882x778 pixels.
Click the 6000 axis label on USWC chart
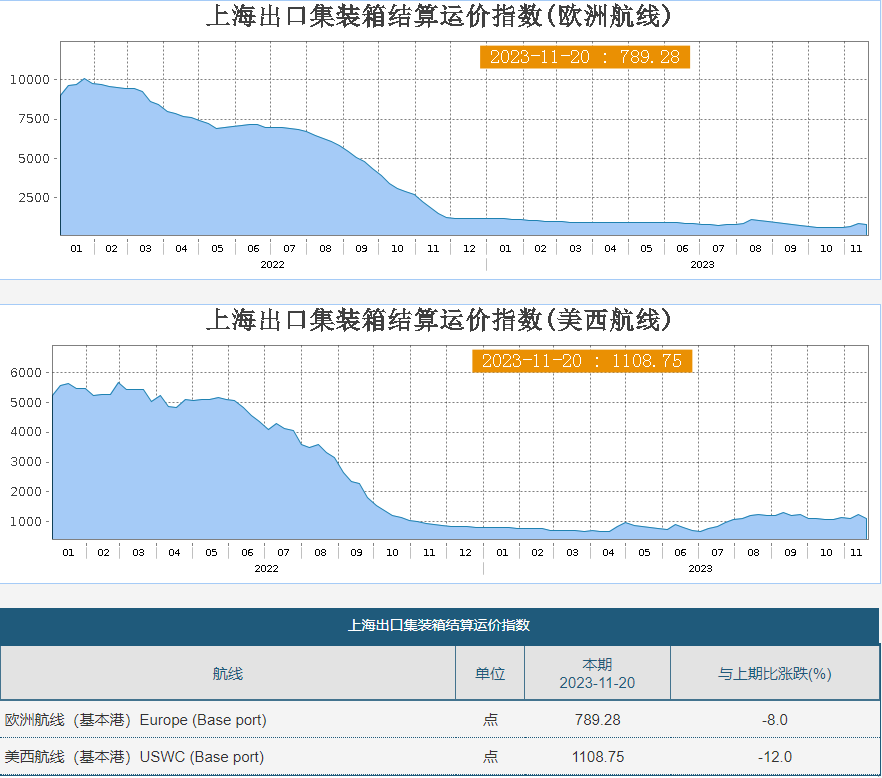[26, 372]
